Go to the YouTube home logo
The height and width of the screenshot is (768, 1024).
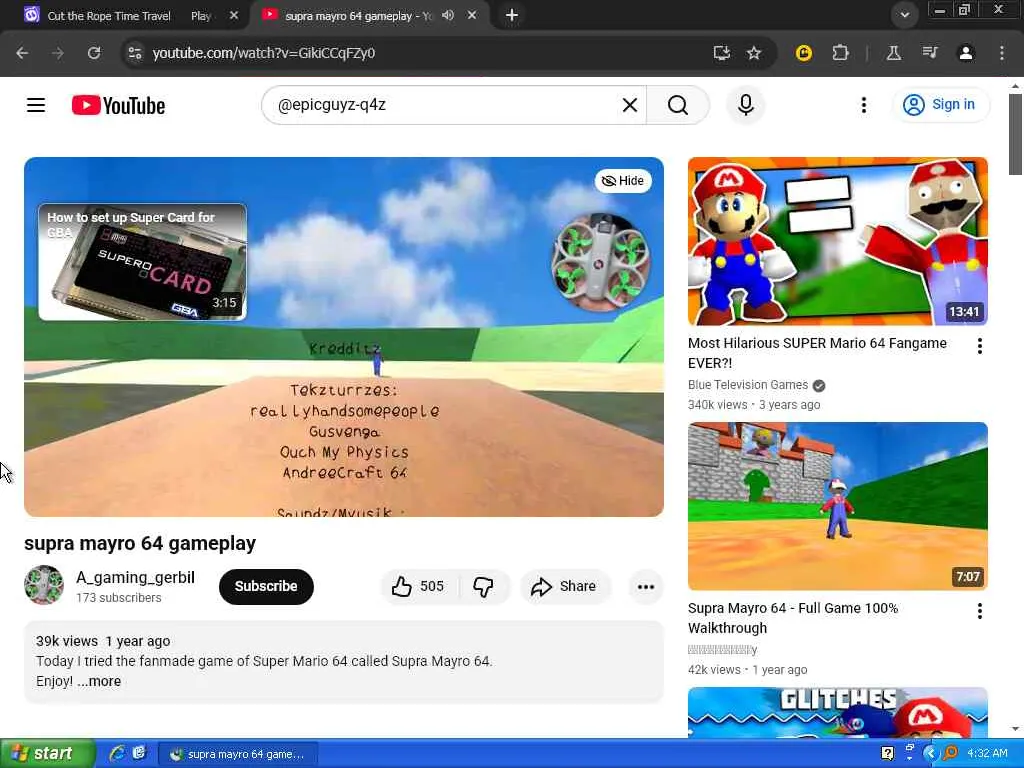118,105
